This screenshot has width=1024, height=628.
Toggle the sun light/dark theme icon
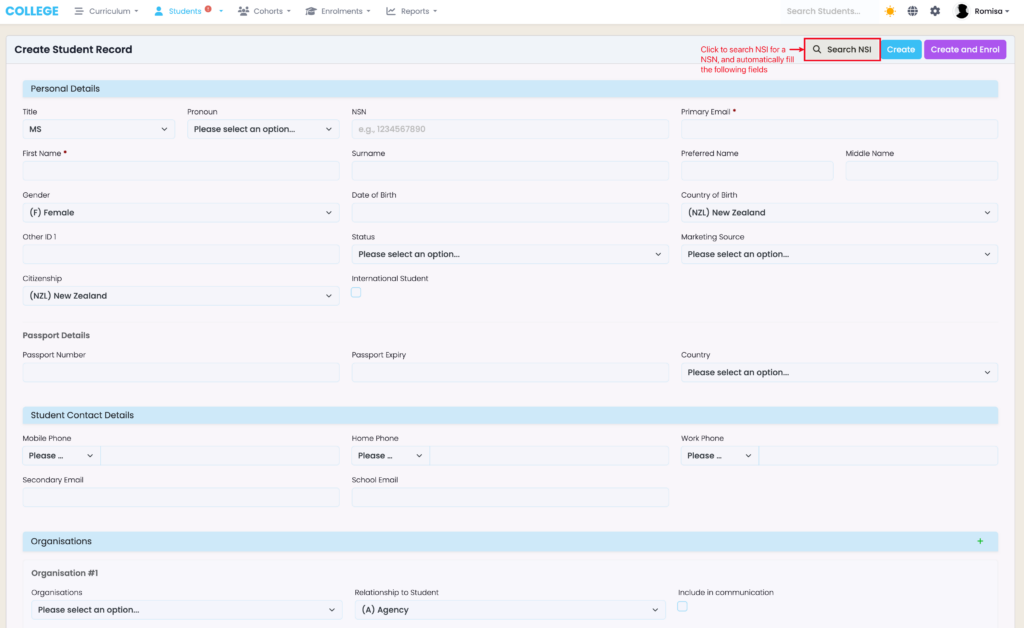[889, 11]
